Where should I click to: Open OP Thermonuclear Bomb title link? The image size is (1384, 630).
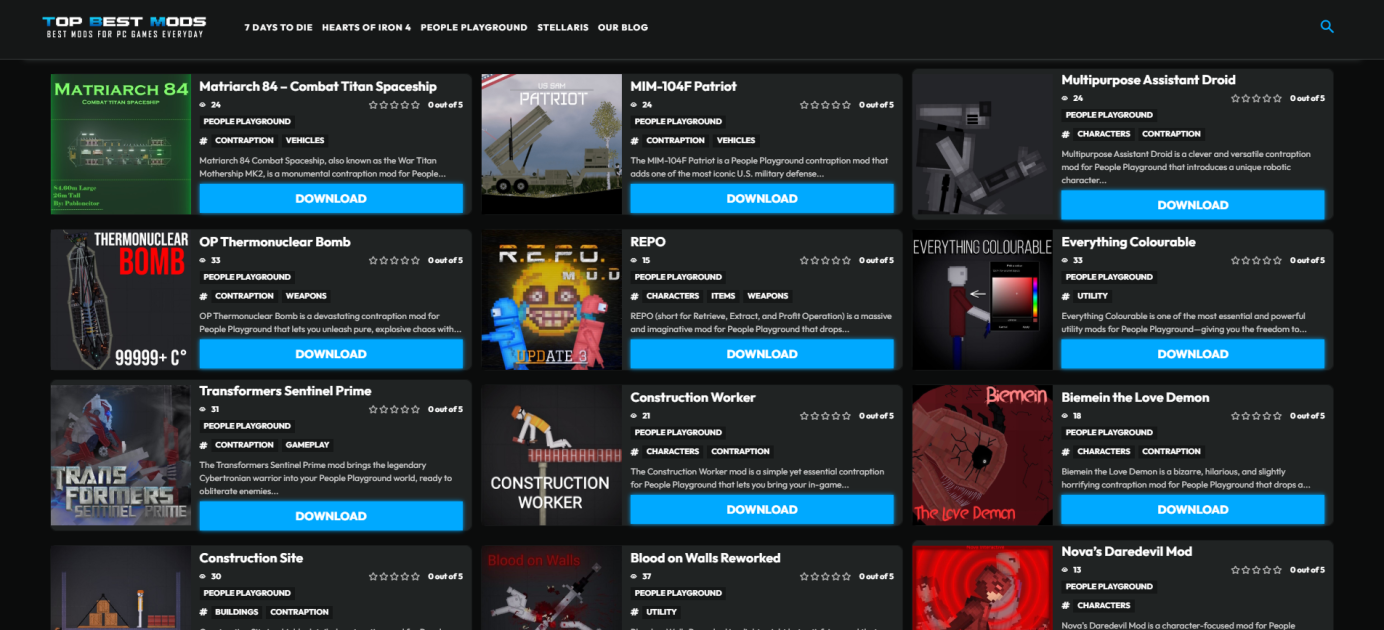coord(275,242)
